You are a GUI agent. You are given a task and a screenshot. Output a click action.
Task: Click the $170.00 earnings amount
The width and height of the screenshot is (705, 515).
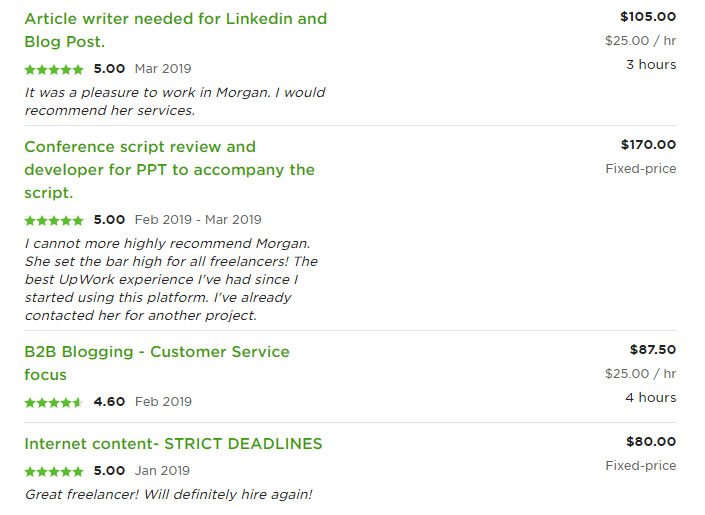(x=647, y=145)
